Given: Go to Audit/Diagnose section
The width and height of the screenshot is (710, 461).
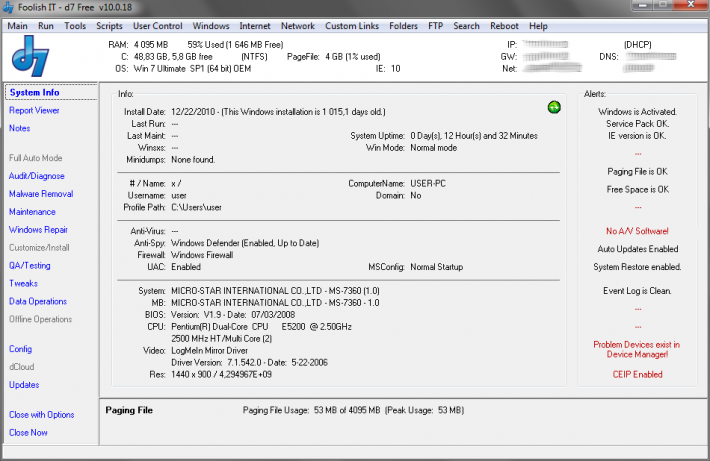Looking at the screenshot, I should (x=37, y=176).
